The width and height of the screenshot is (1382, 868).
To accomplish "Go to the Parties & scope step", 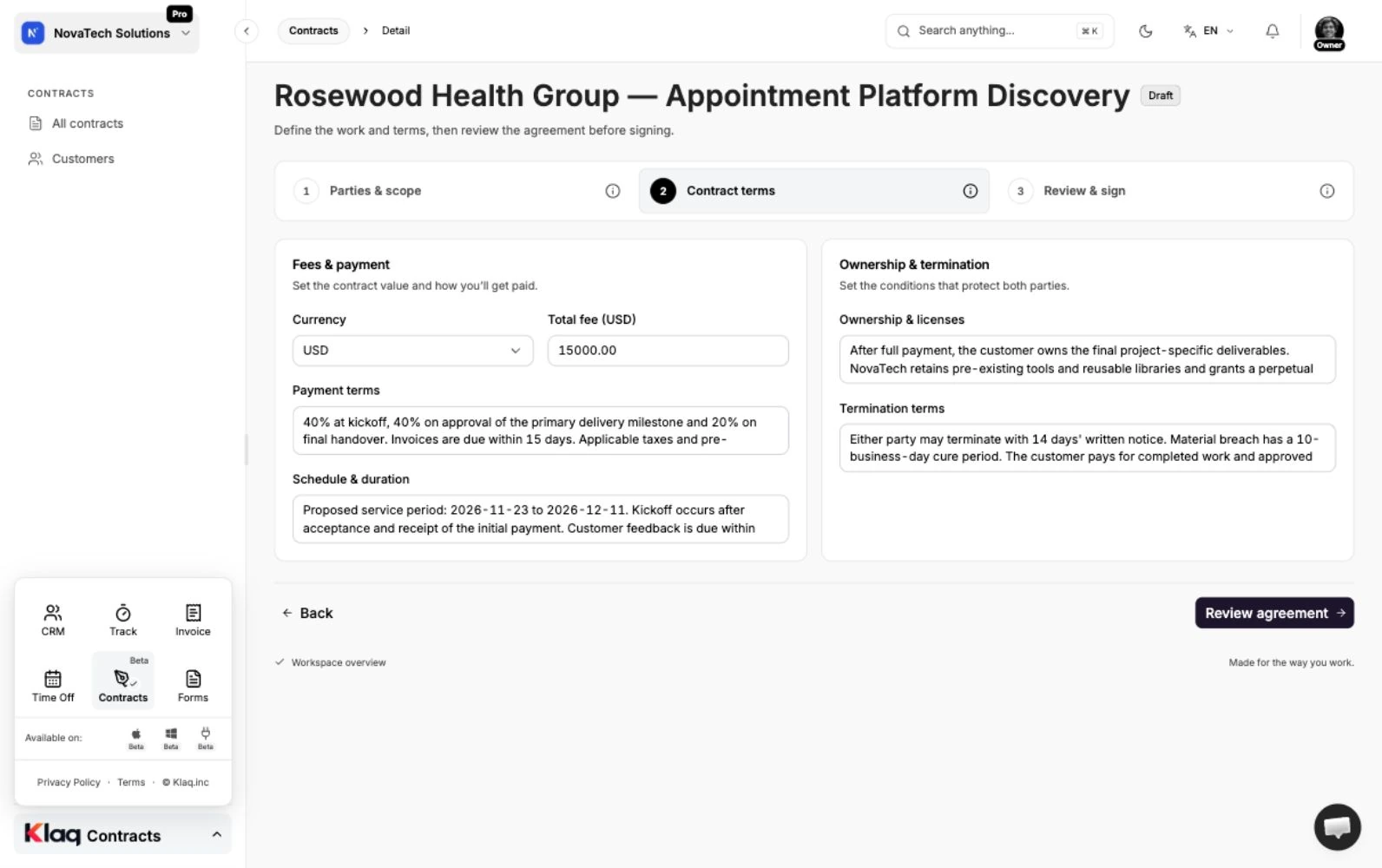I will (x=457, y=191).
